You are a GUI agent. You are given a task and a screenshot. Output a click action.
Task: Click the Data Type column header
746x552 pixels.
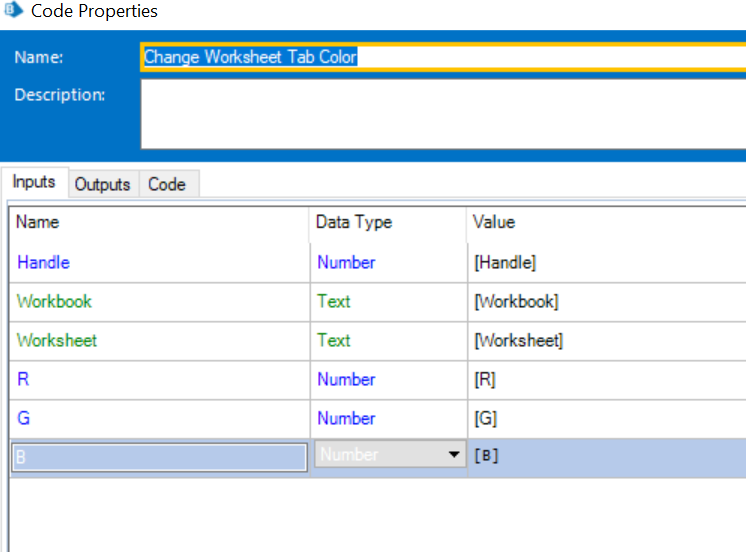(x=354, y=223)
